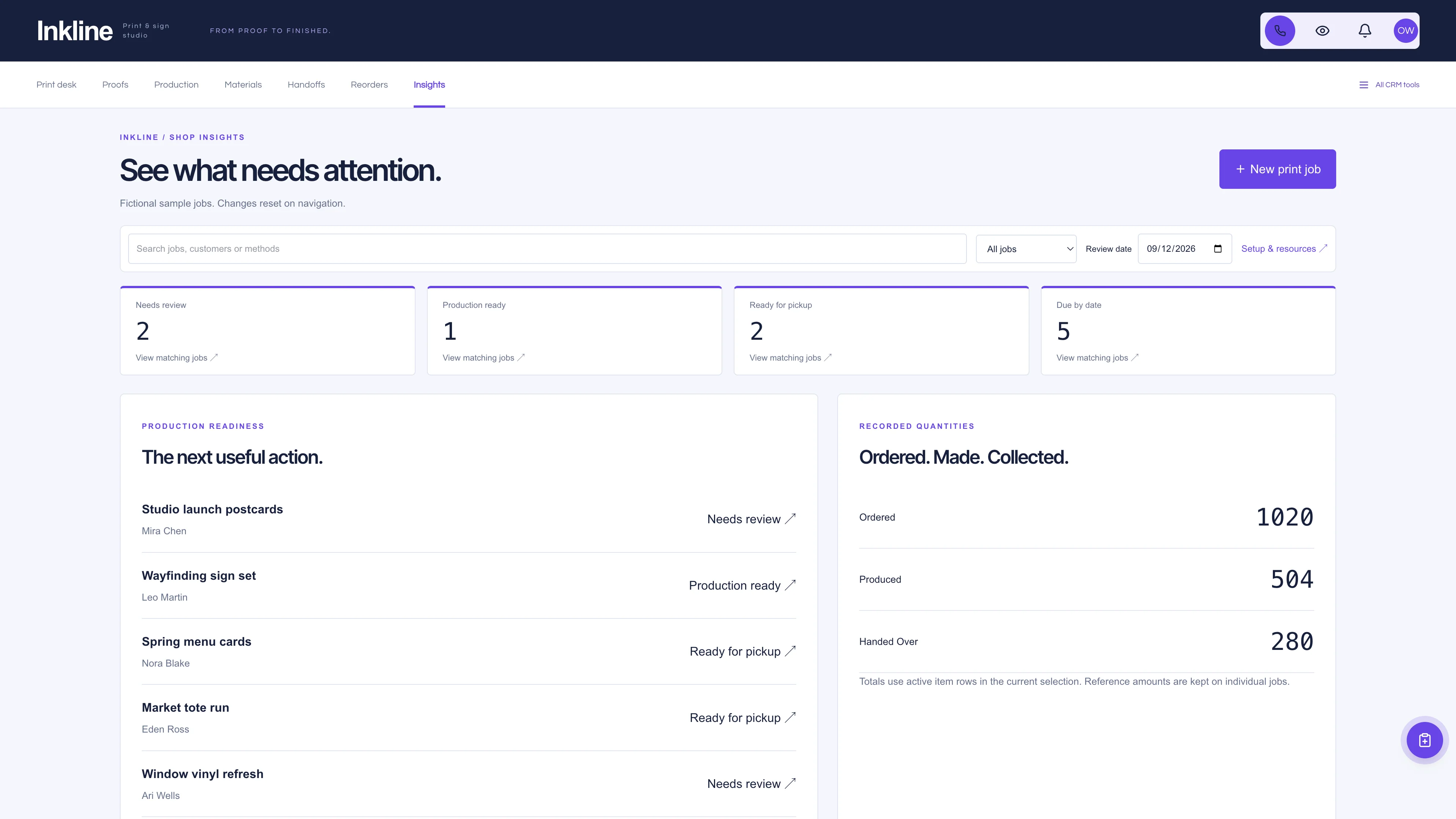Viewport: 1456px width, 819px height.
Task: Expand the All jobs dropdown
Action: coord(1026,249)
